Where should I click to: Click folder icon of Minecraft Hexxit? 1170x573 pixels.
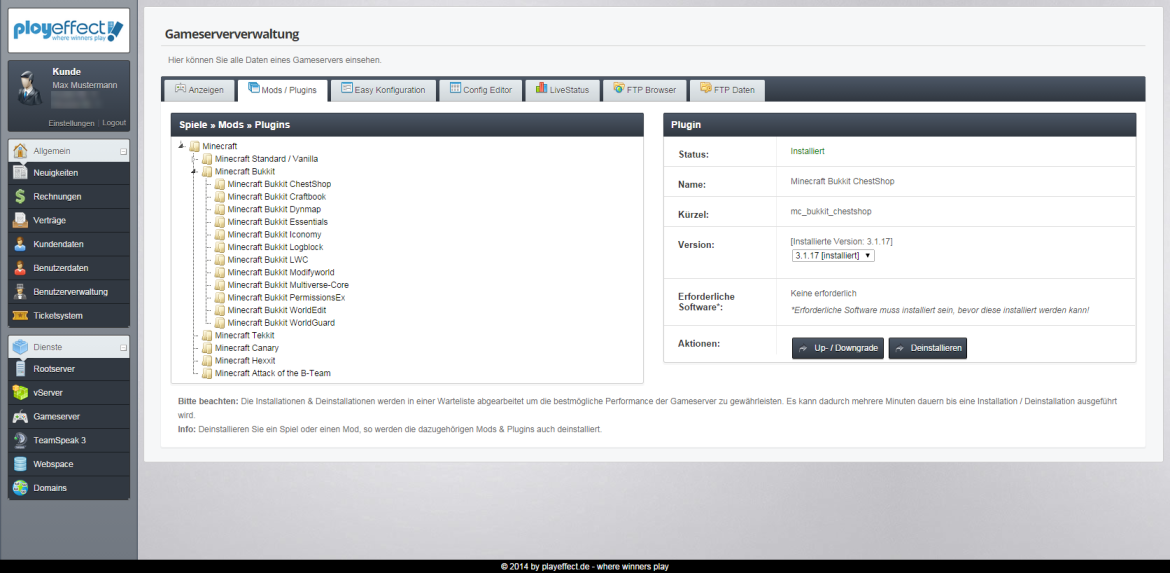click(x=207, y=360)
